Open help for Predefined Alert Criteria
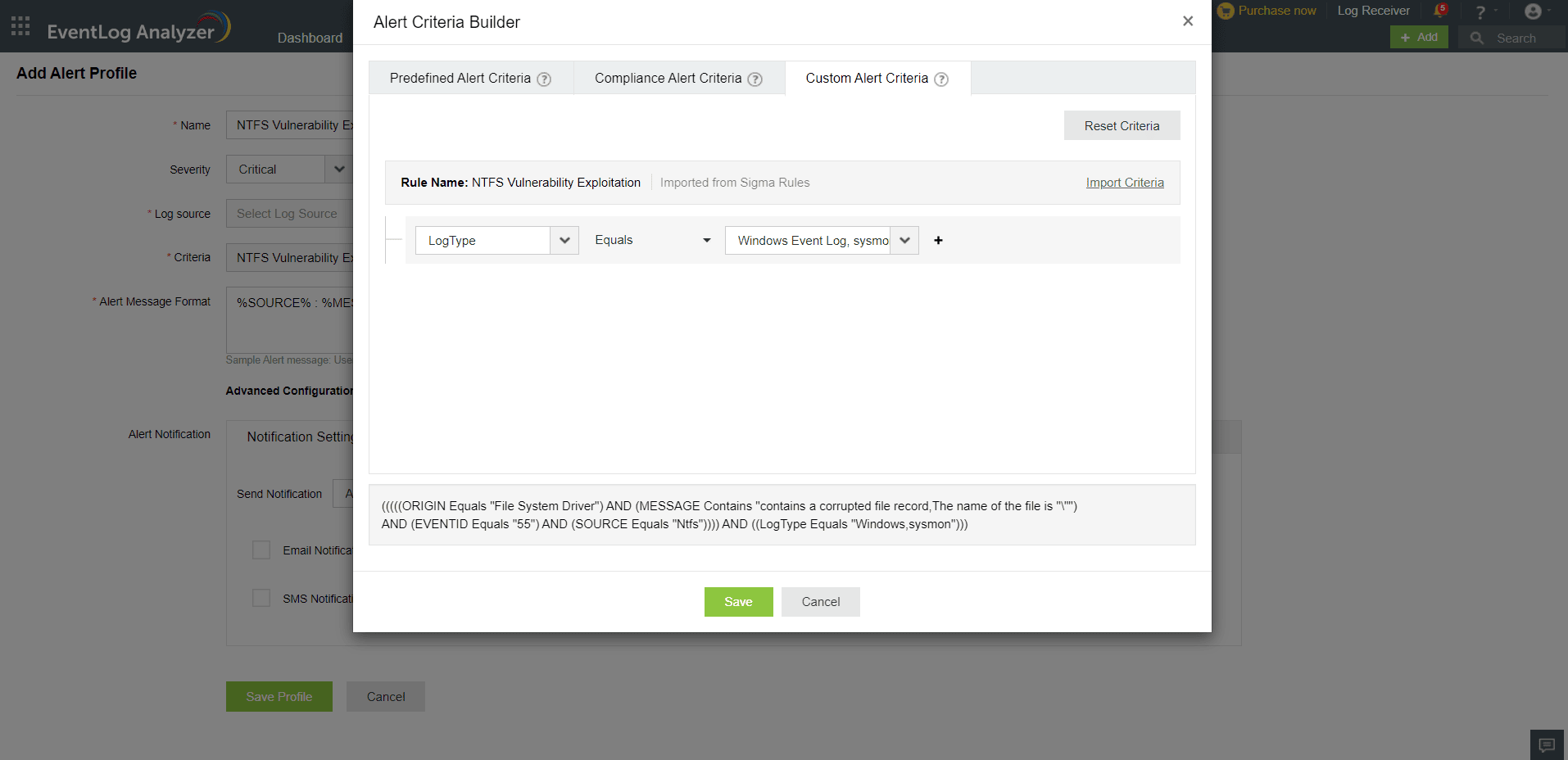 [x=544, y=79]
